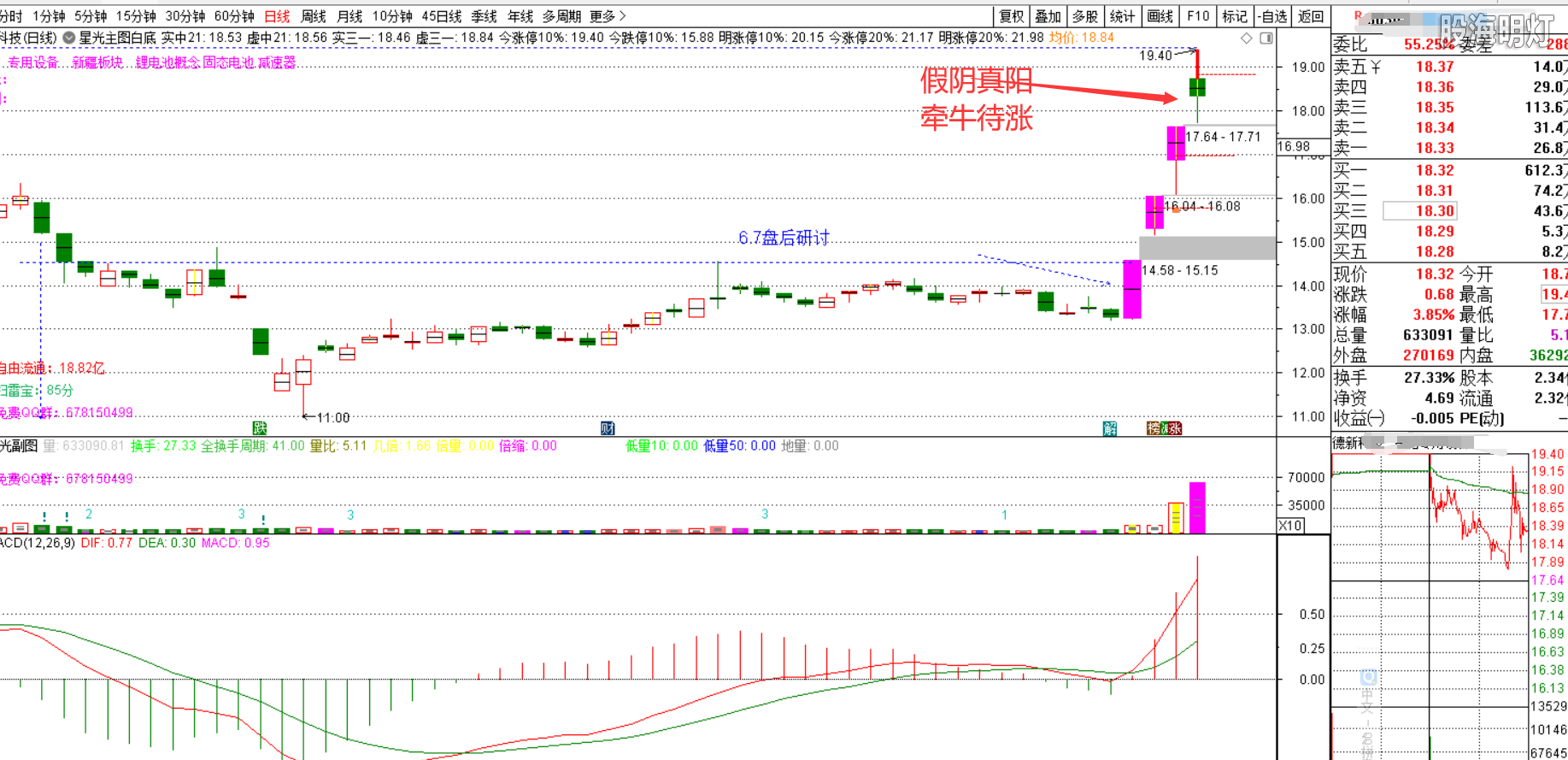The width and height of the screenshot is (1568, 760).
Task: Click the 锂电池概念 concept link
Action: click(x=167, y=62)
